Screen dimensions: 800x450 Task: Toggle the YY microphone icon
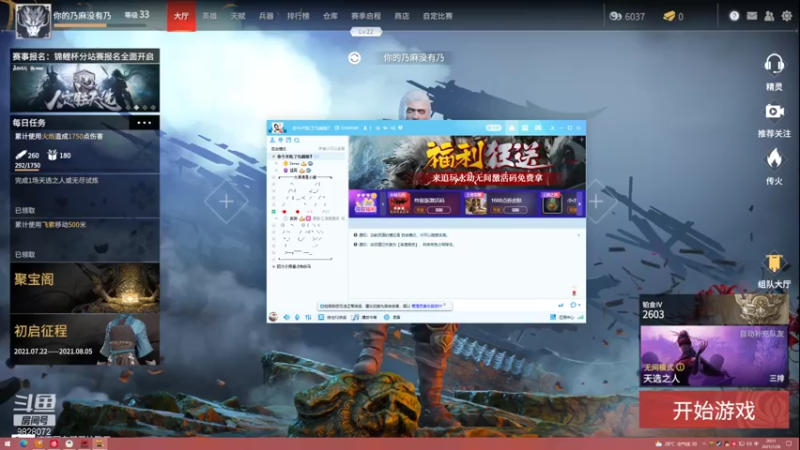(x=297, y=317)
